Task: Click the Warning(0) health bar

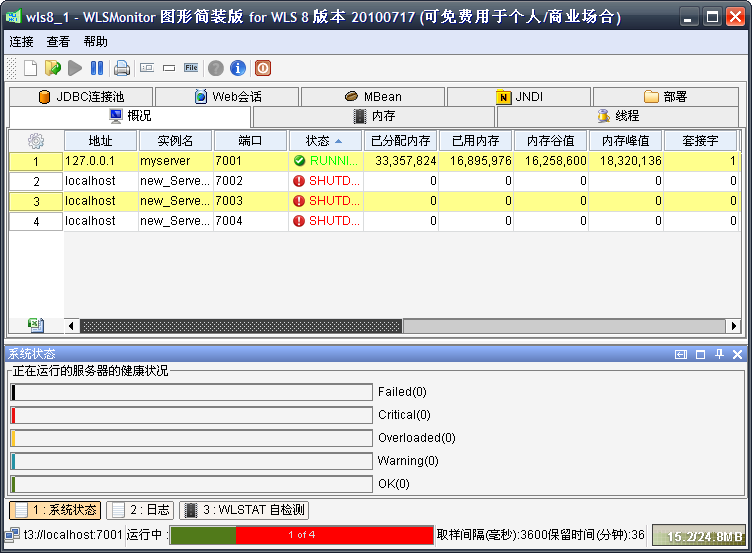Action: click(x=191, y=461)
